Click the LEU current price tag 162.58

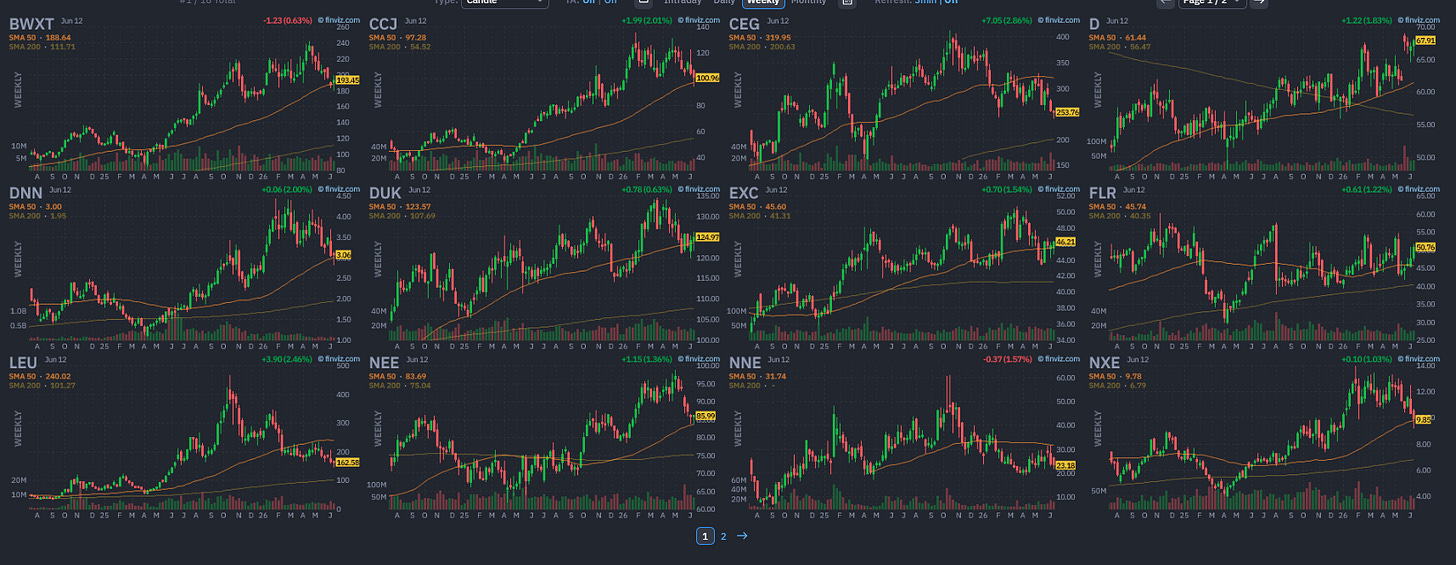[x=348, y=462]
